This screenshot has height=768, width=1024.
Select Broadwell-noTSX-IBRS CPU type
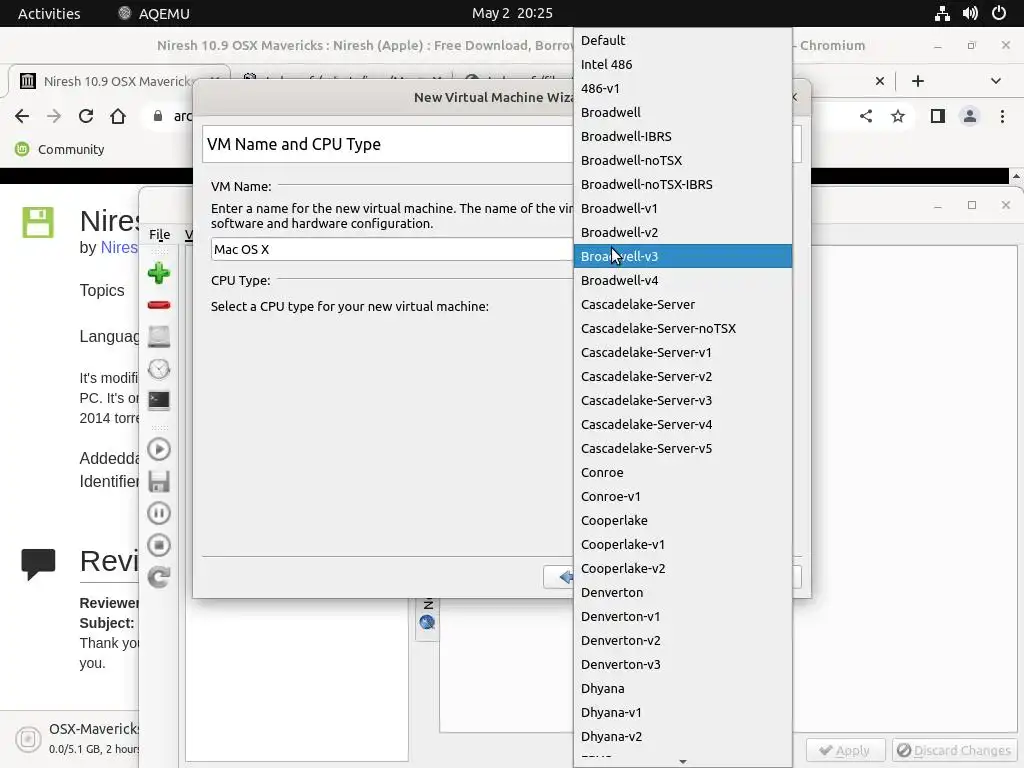pyautogui.click(x=682, y=184)
